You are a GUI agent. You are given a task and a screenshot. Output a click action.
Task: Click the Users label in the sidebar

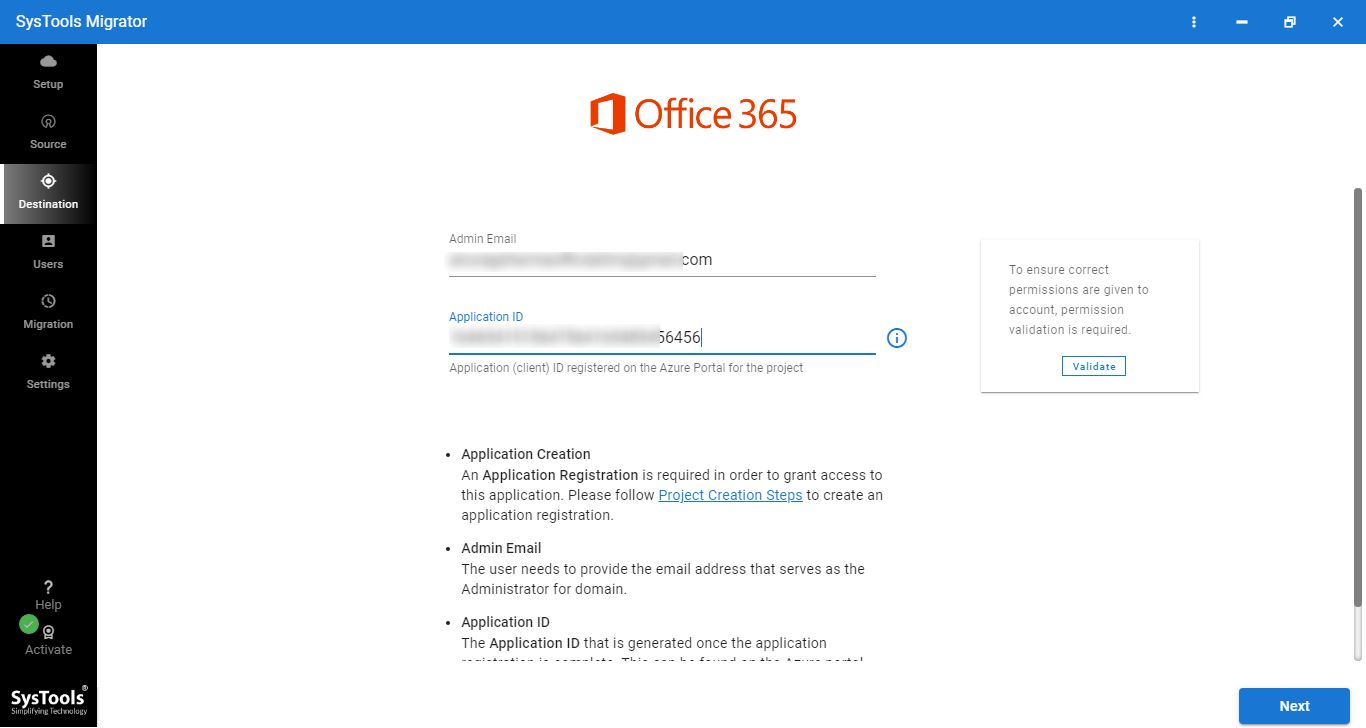point(48,264)
